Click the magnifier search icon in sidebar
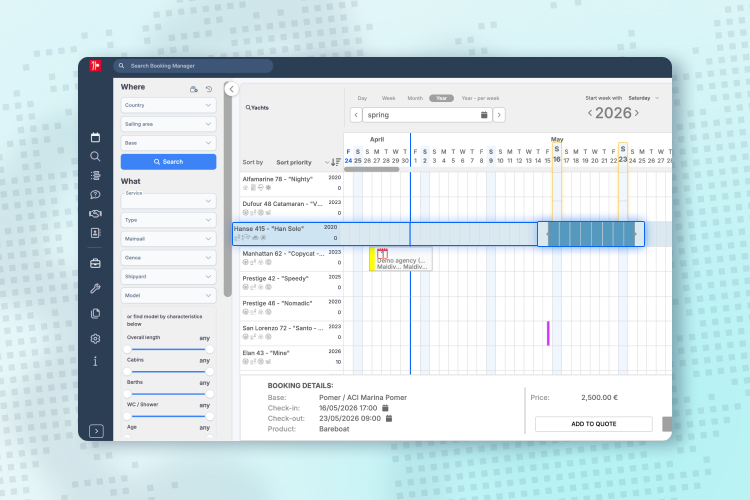 (x=95, y=156)
